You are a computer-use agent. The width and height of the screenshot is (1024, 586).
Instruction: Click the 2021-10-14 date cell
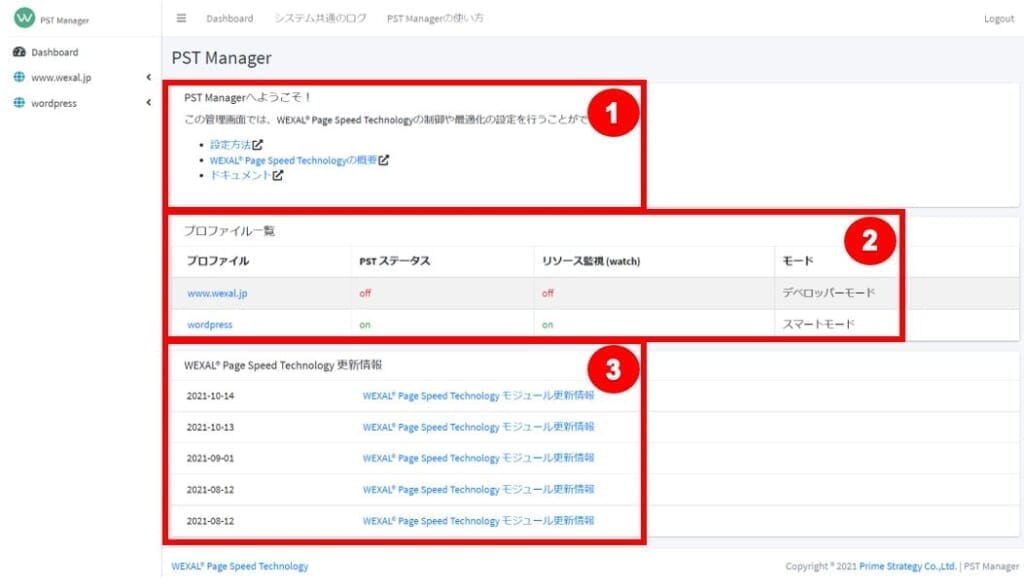click(210, 396)
